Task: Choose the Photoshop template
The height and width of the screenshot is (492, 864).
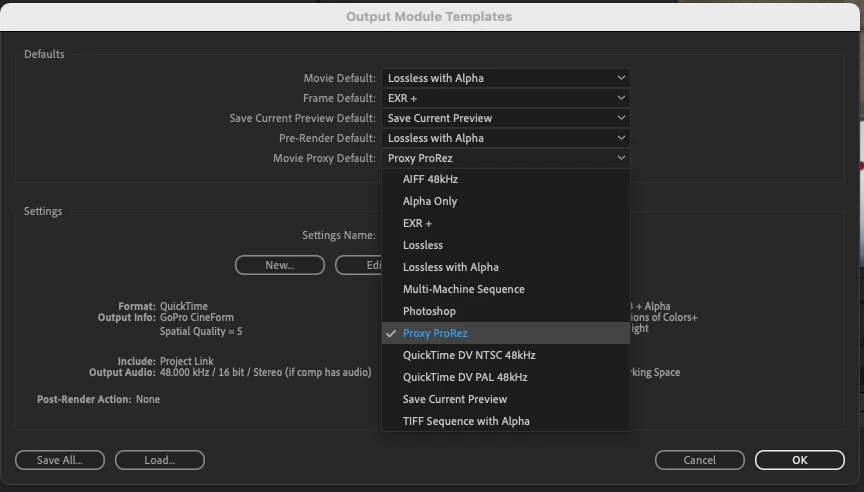Action: coord(506,311)
